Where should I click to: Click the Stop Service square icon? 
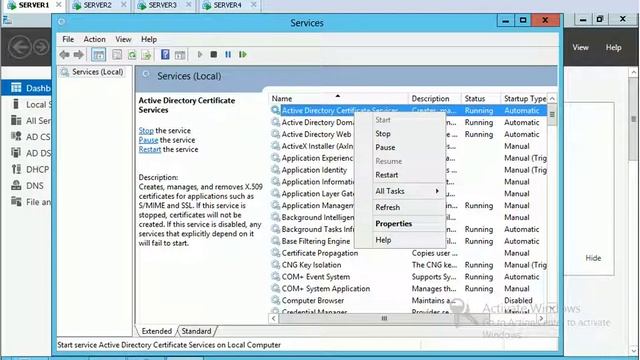[213, 54]
